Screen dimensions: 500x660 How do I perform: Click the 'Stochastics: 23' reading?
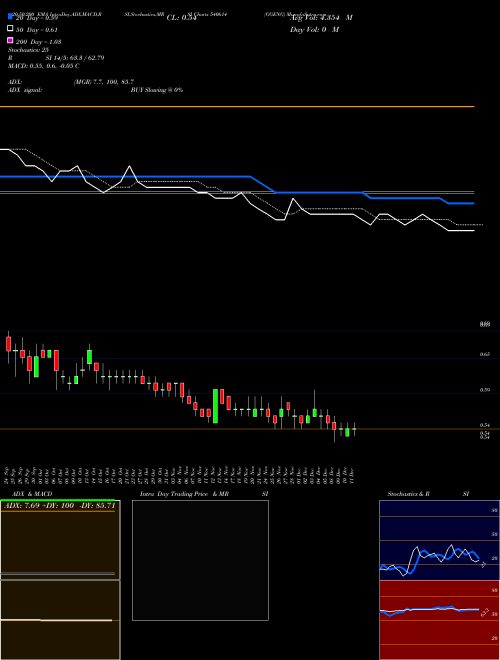28,50
